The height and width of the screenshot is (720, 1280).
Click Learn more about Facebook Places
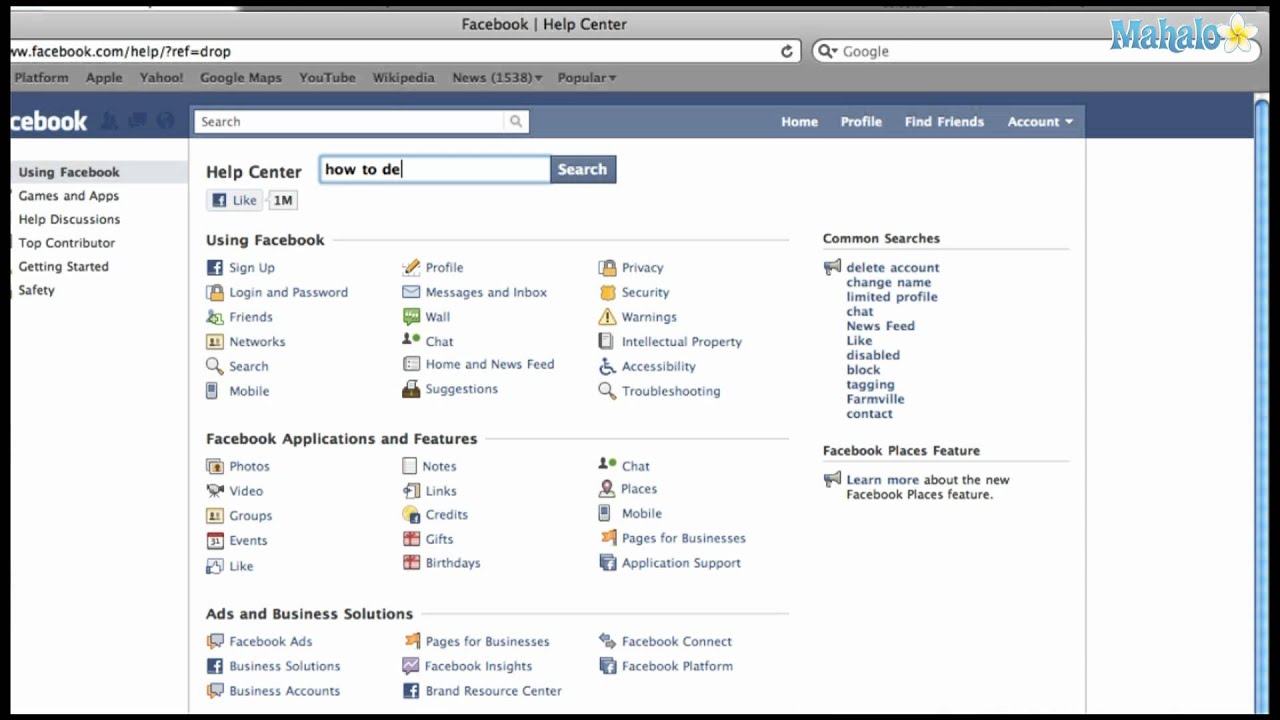click(x=882, y=480)
